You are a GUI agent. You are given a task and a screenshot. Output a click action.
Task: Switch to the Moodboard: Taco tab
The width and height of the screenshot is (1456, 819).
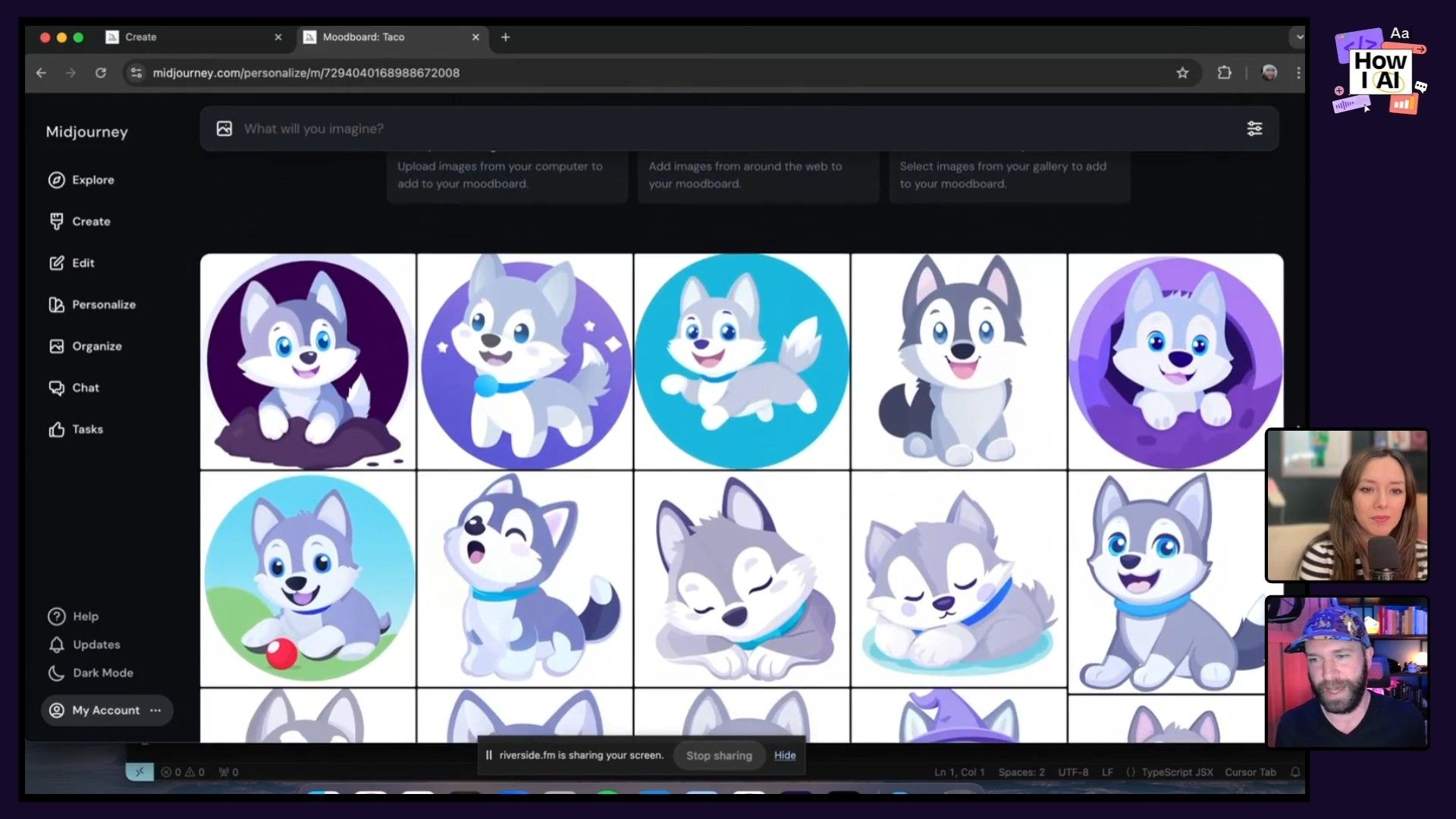(391, 37)
